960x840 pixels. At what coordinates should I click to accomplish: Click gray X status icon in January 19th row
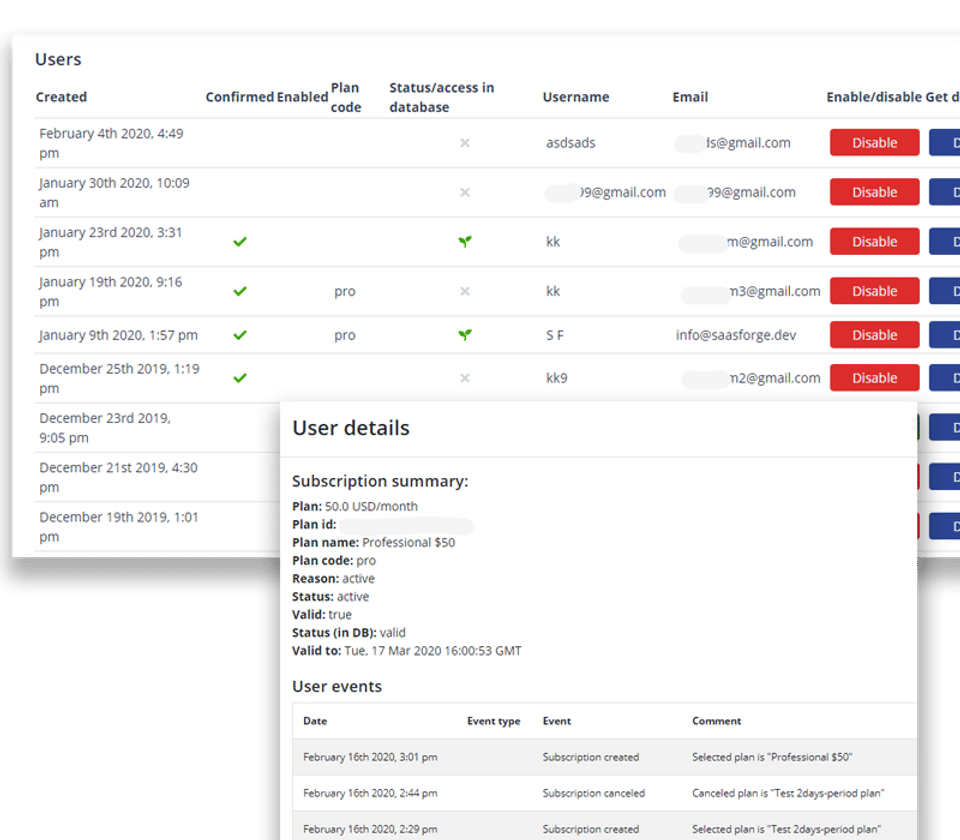coord(465,291)
